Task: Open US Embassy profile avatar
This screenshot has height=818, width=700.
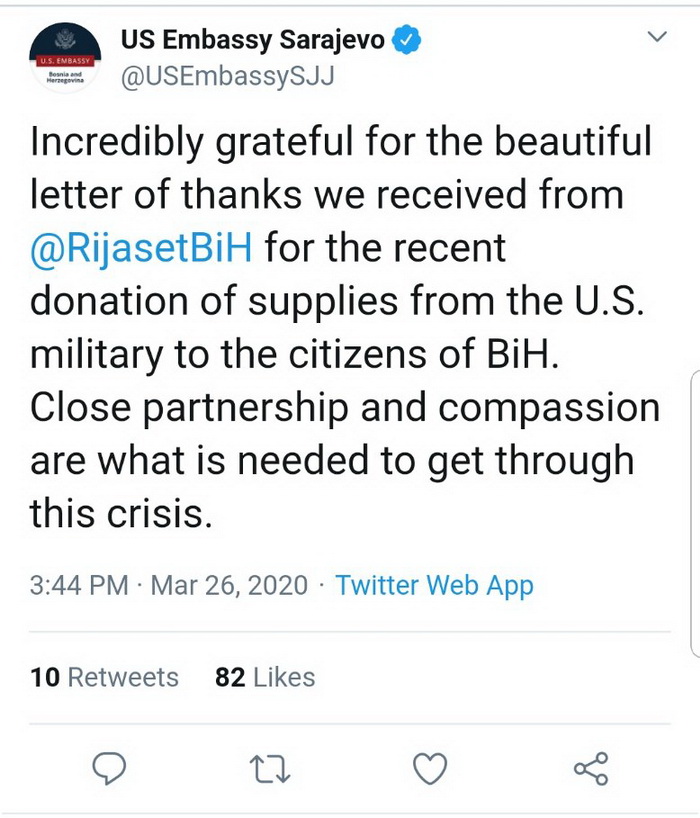Action: [x=65, y=57]
